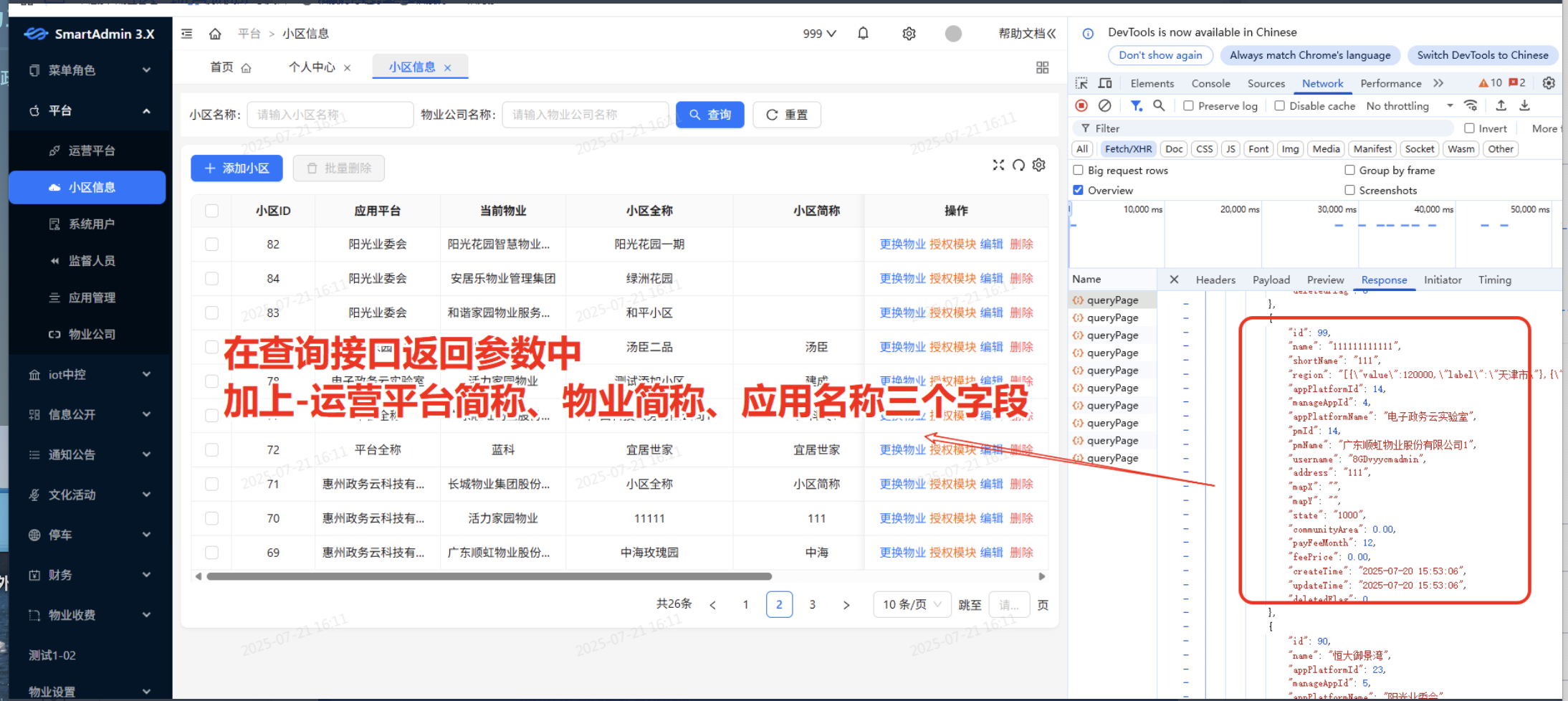
Task: Open the 10条/页 page size dropdown
Action: pos(911,604)
